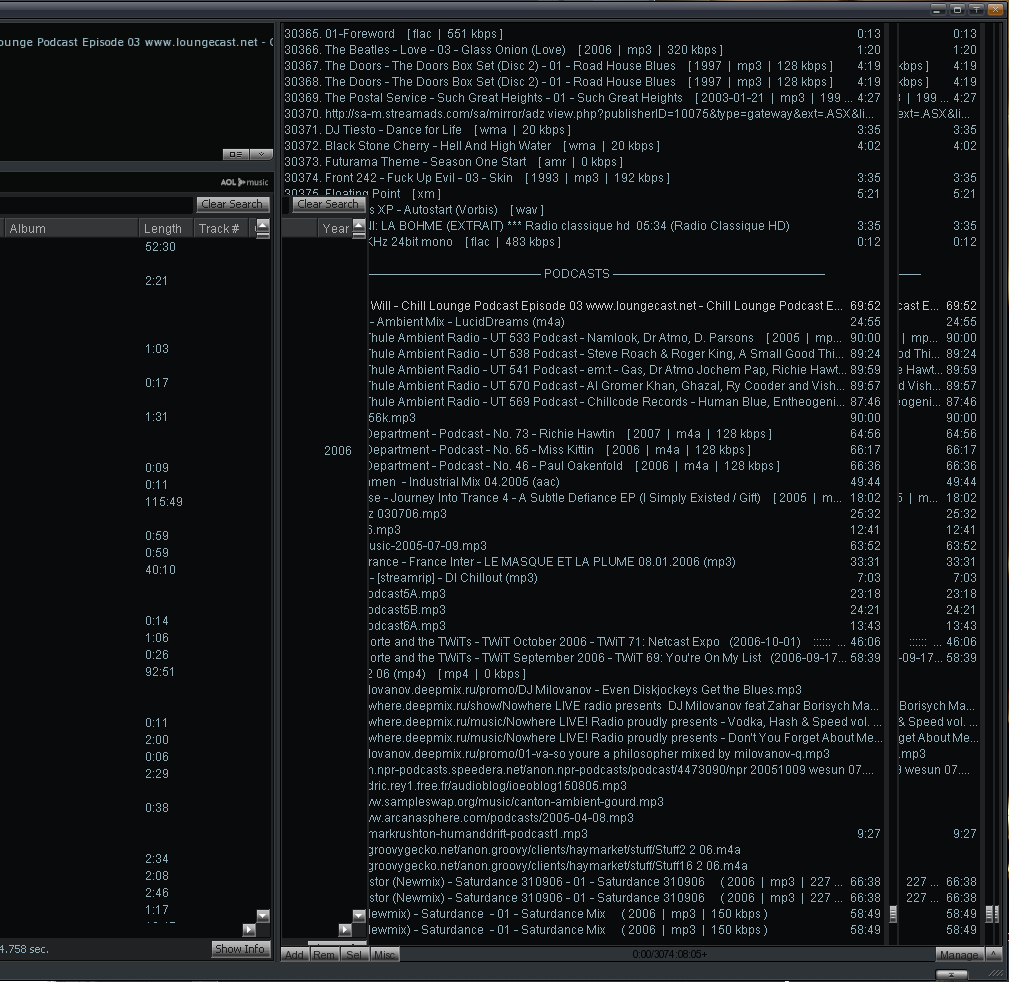Viewport: 1009px width, 982px height.
Task: Open the AOL music logo link
Action: 244,182
